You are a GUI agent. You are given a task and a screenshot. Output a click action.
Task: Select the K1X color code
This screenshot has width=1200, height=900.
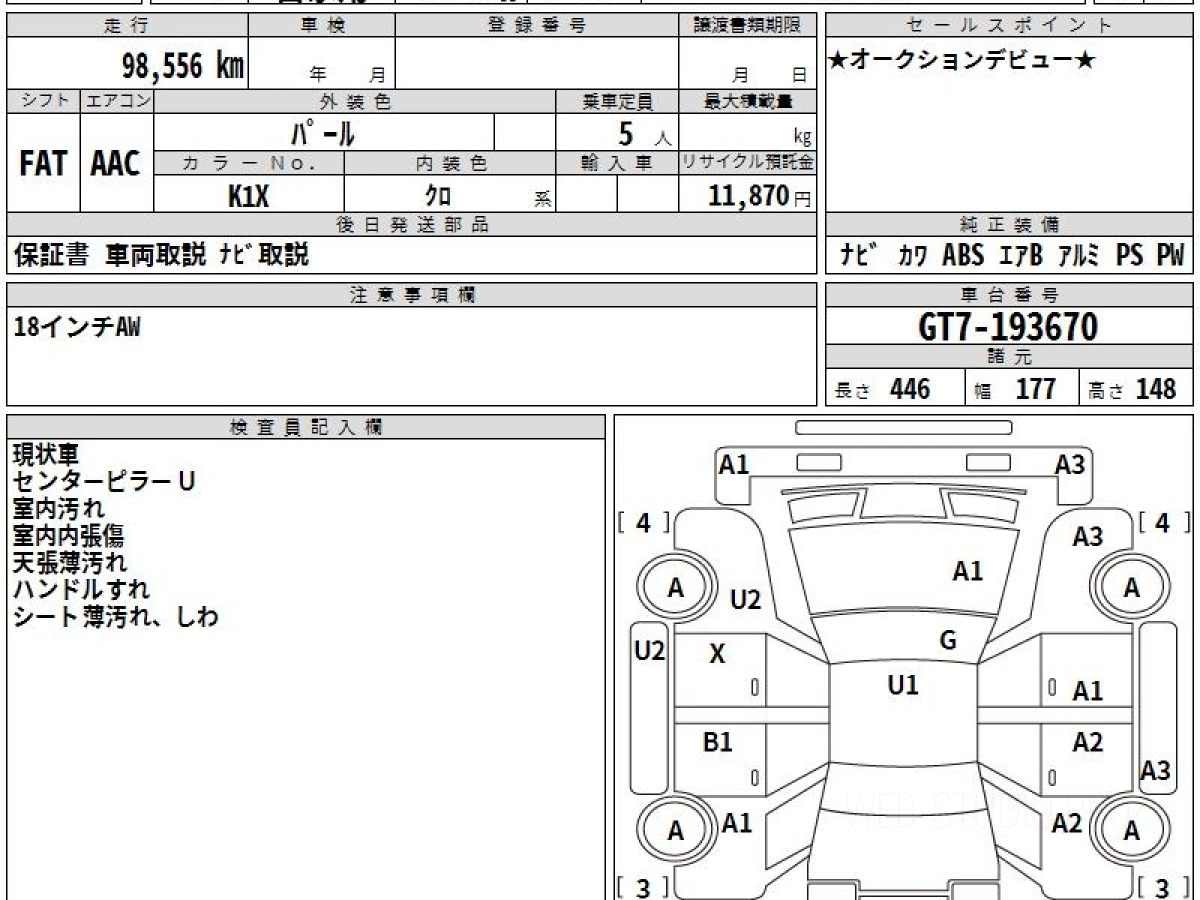[249, 196]
